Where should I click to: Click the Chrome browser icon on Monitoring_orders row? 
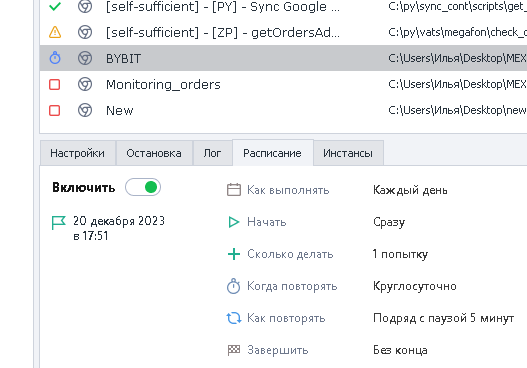pos(85,84)
